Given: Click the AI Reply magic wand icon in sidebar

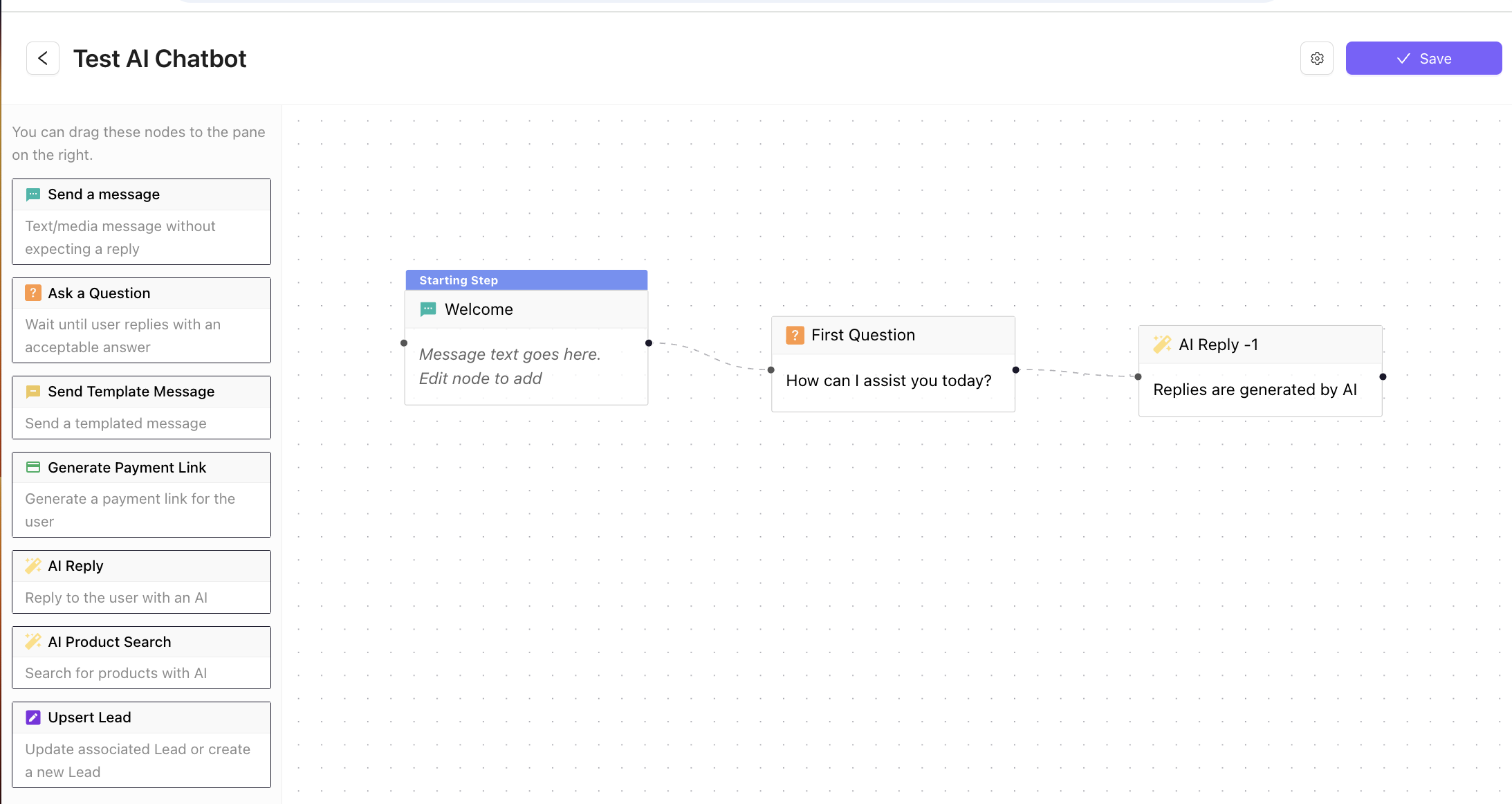Looking at the screenshot, I should [33, 566].
